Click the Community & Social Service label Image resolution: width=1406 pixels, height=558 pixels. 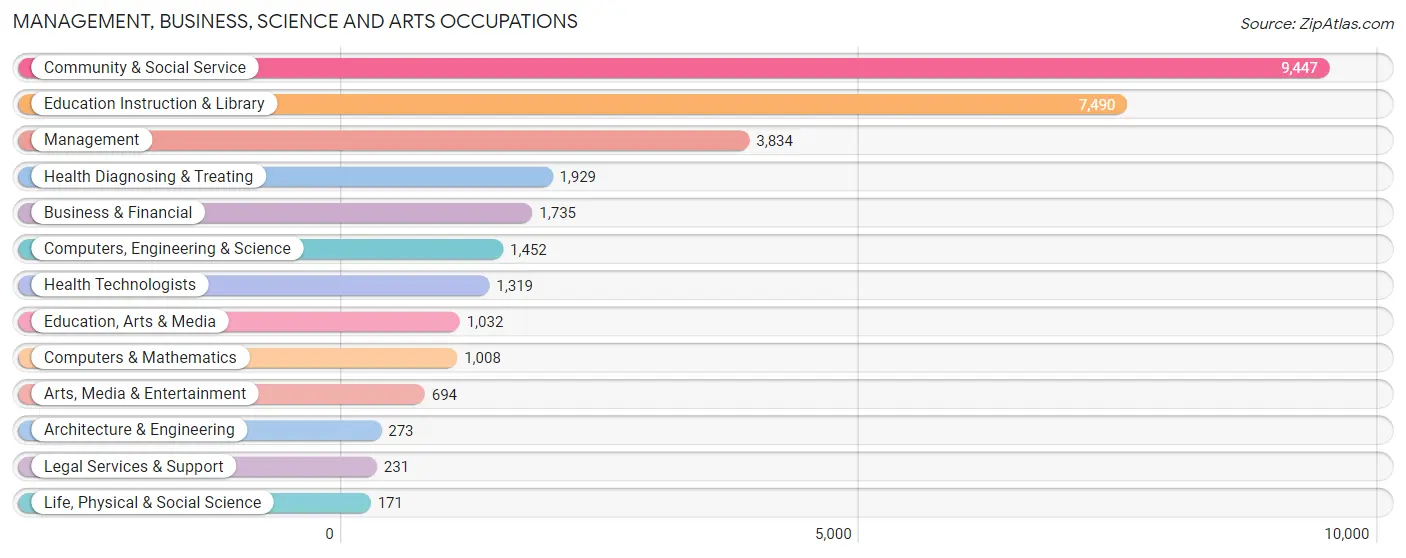click(x=145, y=68)
